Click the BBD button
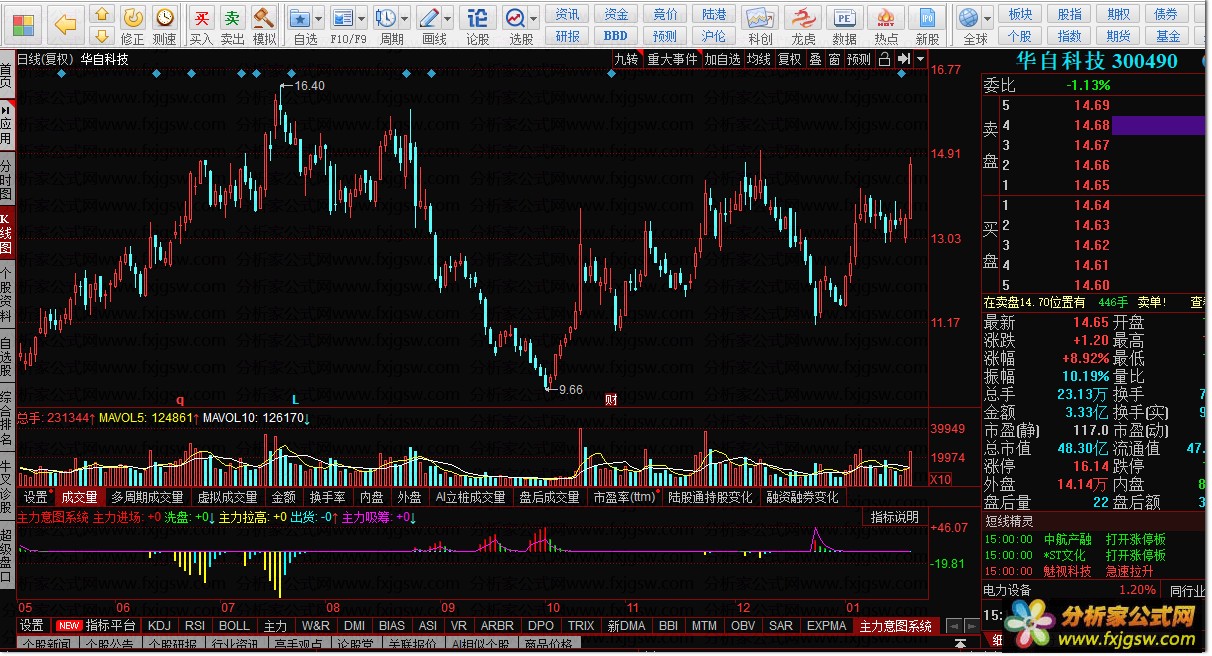Viewport: 1212px width, 656px height. point(616,36)
